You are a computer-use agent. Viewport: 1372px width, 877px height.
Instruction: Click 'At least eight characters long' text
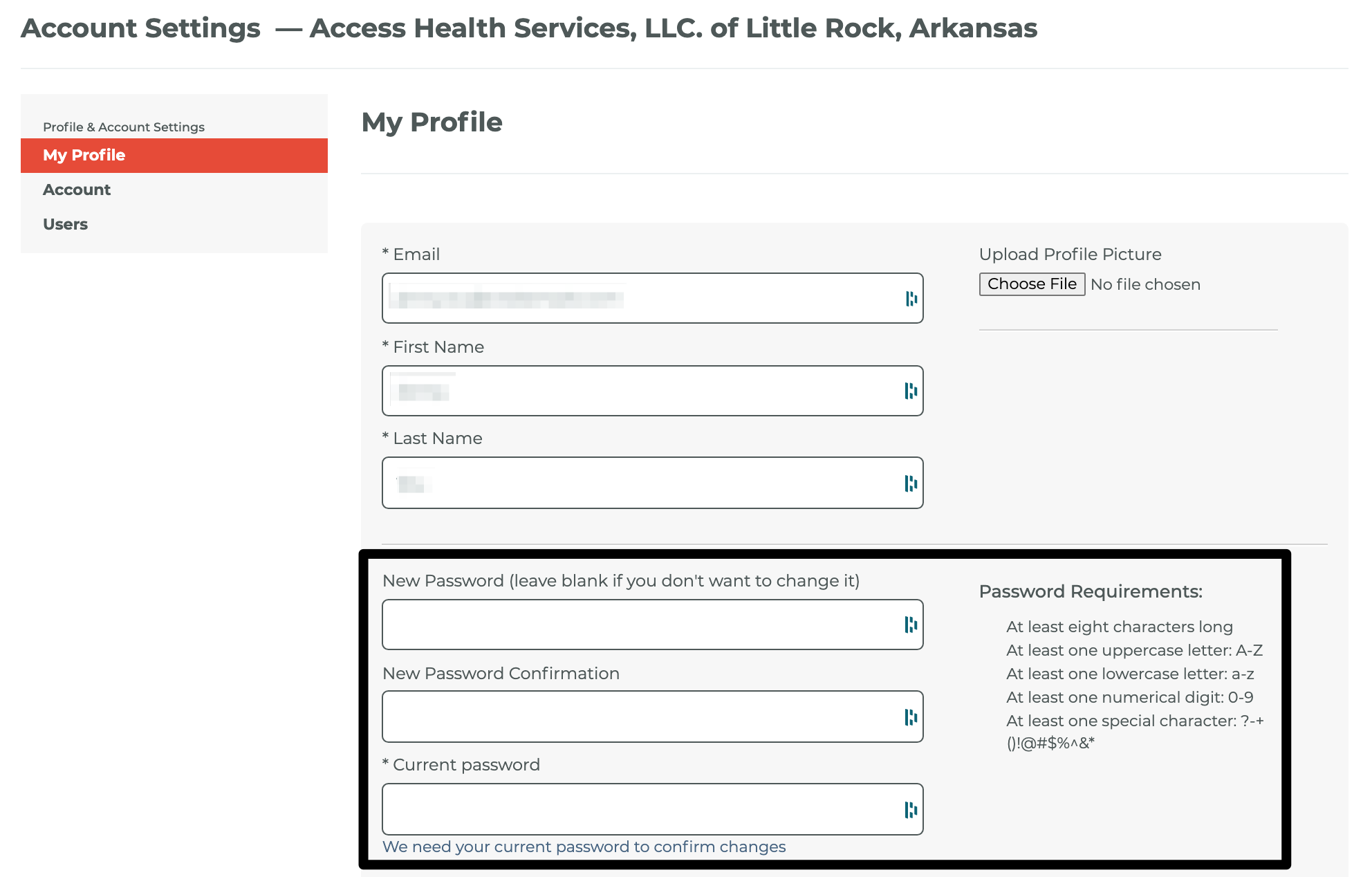(x=1120, y=627)
